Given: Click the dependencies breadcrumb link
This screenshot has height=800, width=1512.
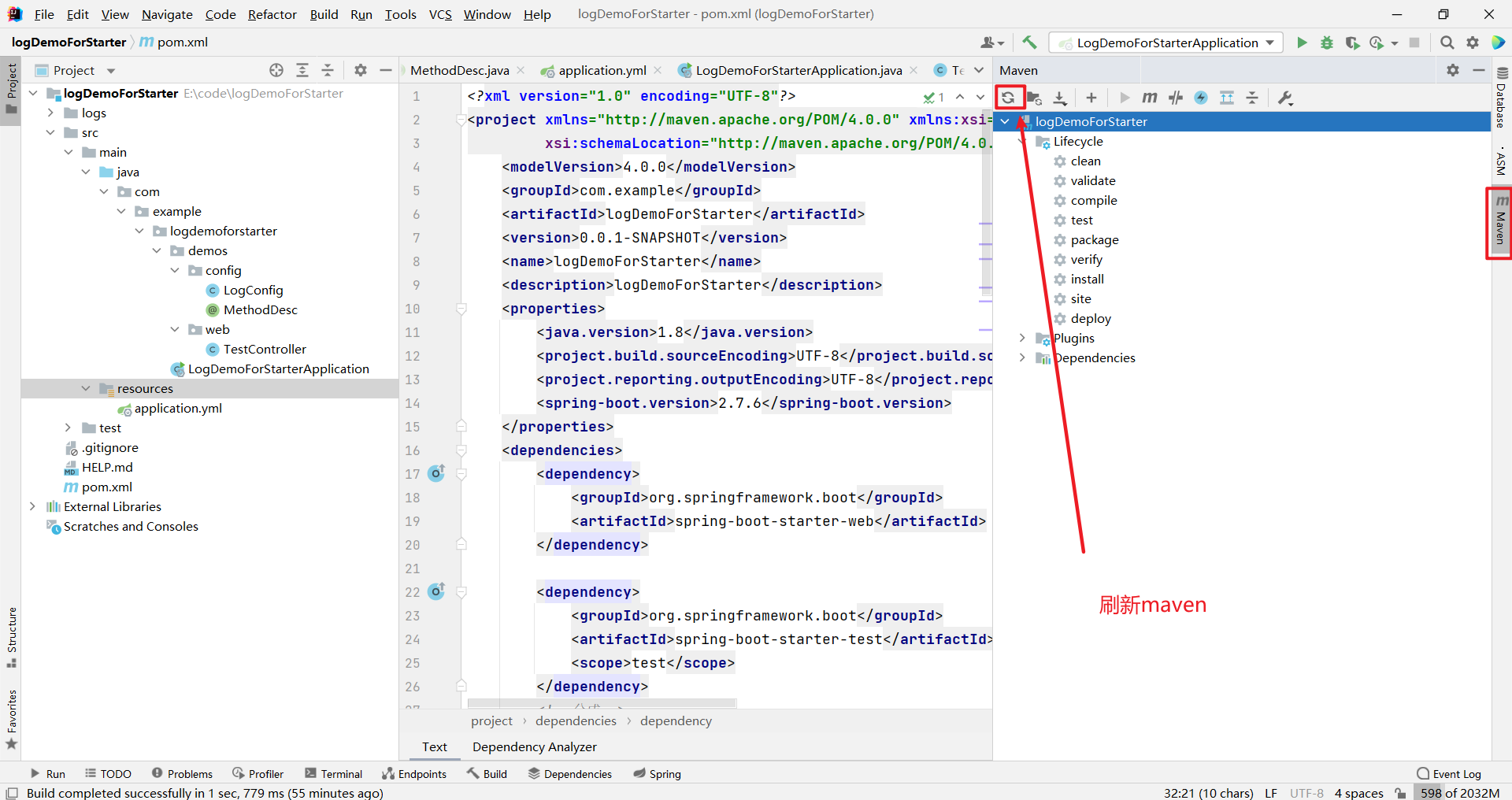Looking at the screenshot, I should (575, 720).
